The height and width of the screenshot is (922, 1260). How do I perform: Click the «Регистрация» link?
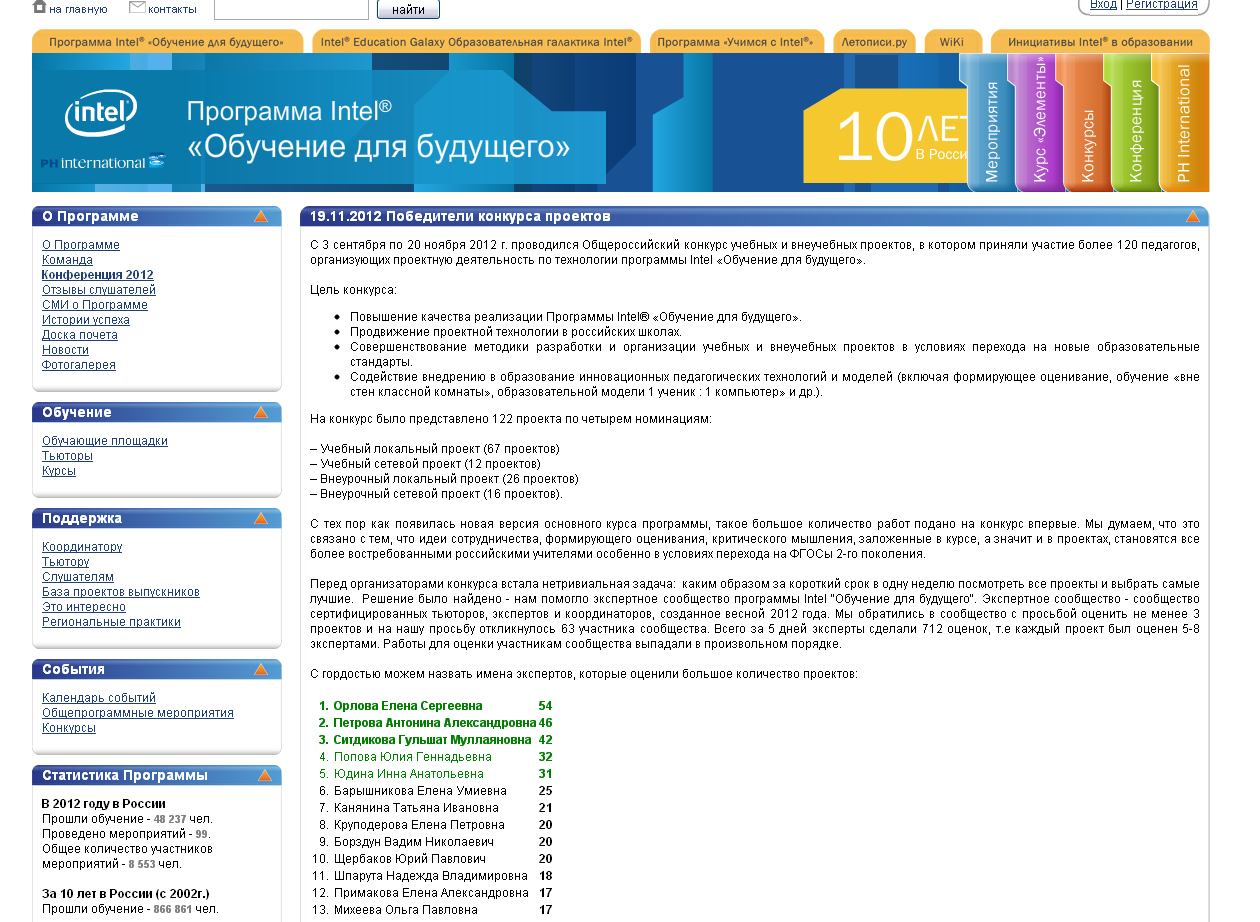(x=1162, y=5)
